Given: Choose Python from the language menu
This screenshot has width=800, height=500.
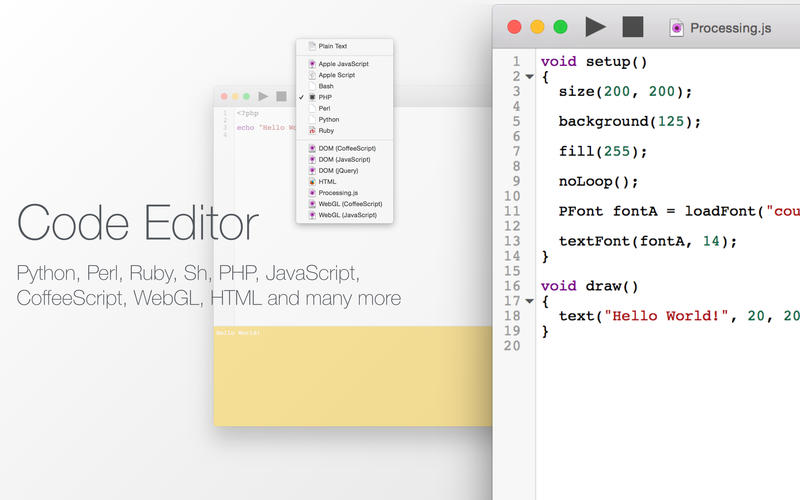Looking at the screenshot, I should (x=344, y=119).
